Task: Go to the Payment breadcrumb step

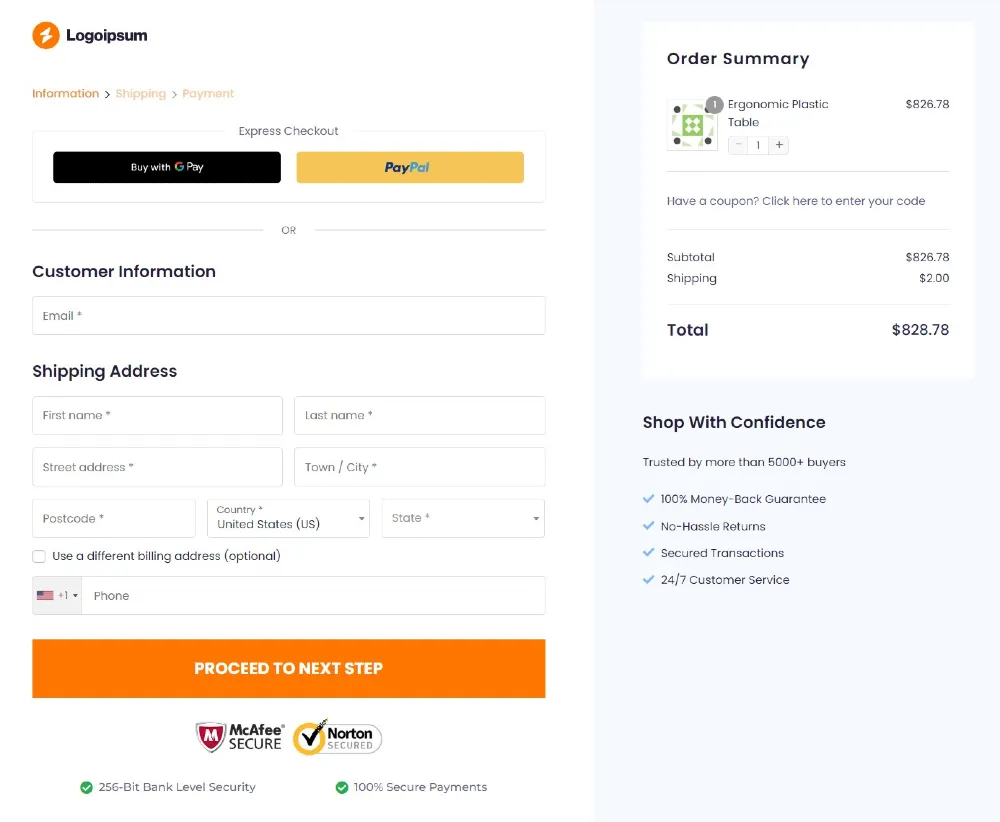Action: coord(208,94)
